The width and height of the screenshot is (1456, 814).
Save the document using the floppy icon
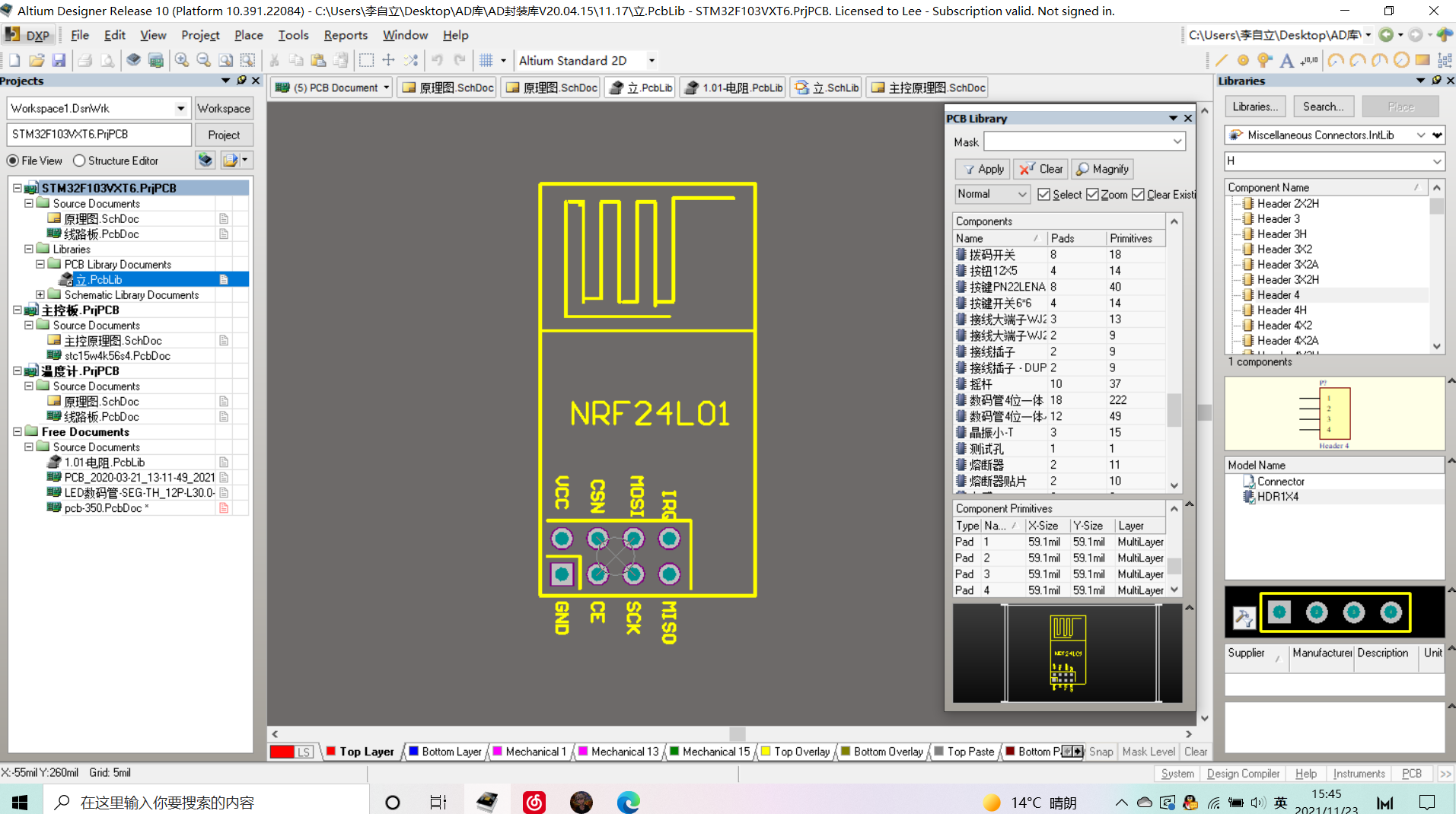pyautogui.click(x=59, y=60)
